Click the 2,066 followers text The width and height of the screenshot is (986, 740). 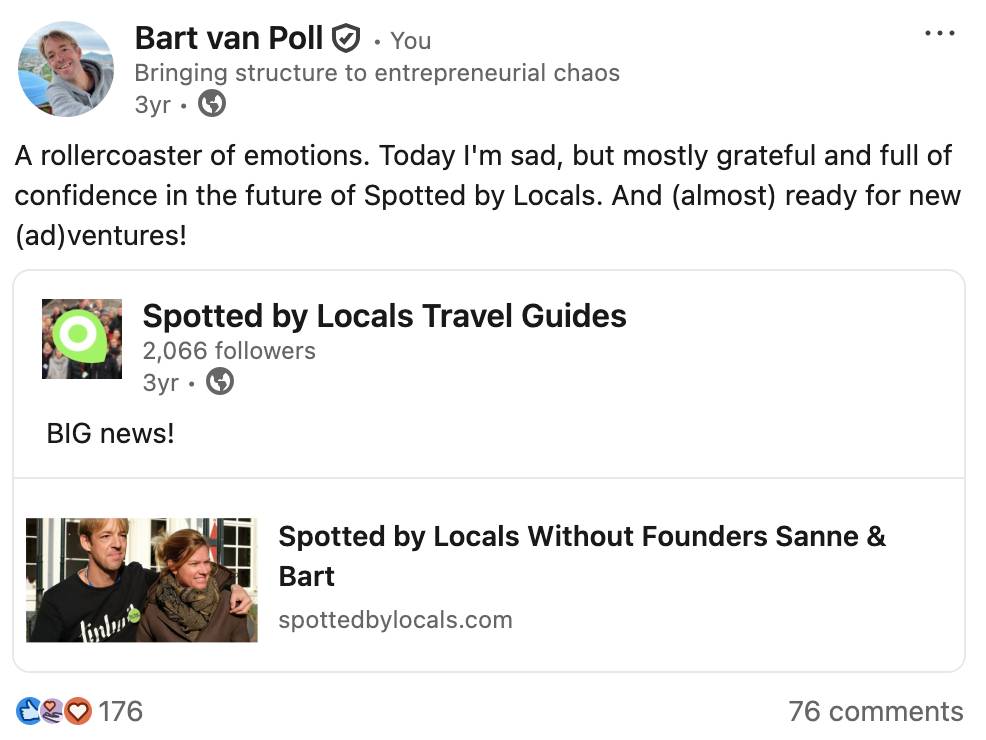pyautogui.click(x=229, y=350)
